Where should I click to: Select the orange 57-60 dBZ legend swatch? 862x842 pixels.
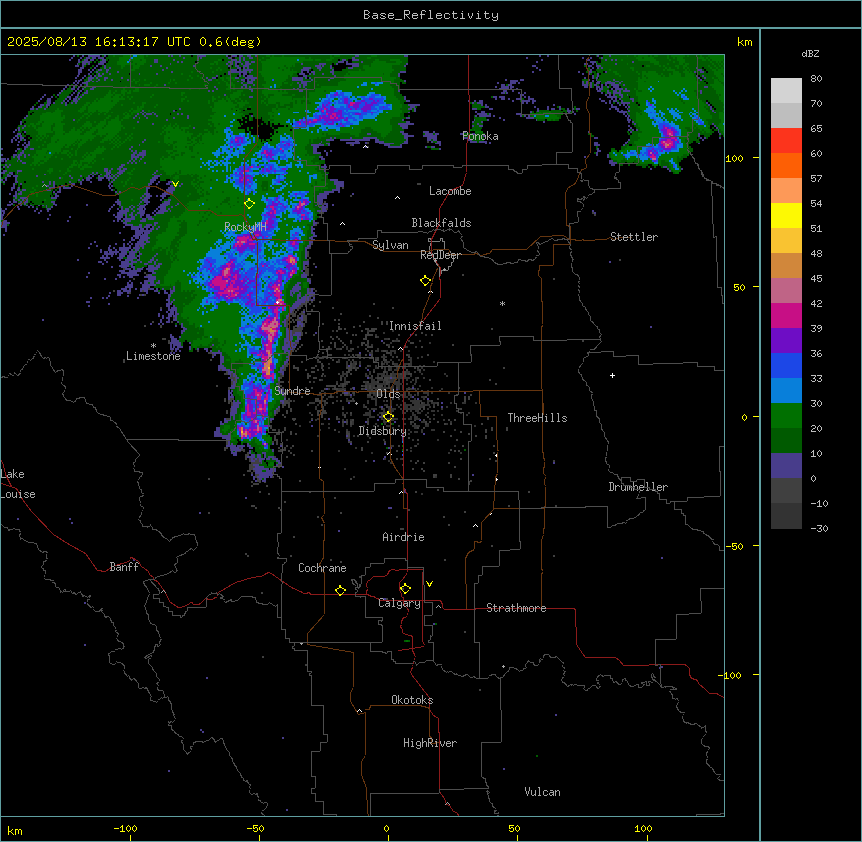[x=786, y=165]
